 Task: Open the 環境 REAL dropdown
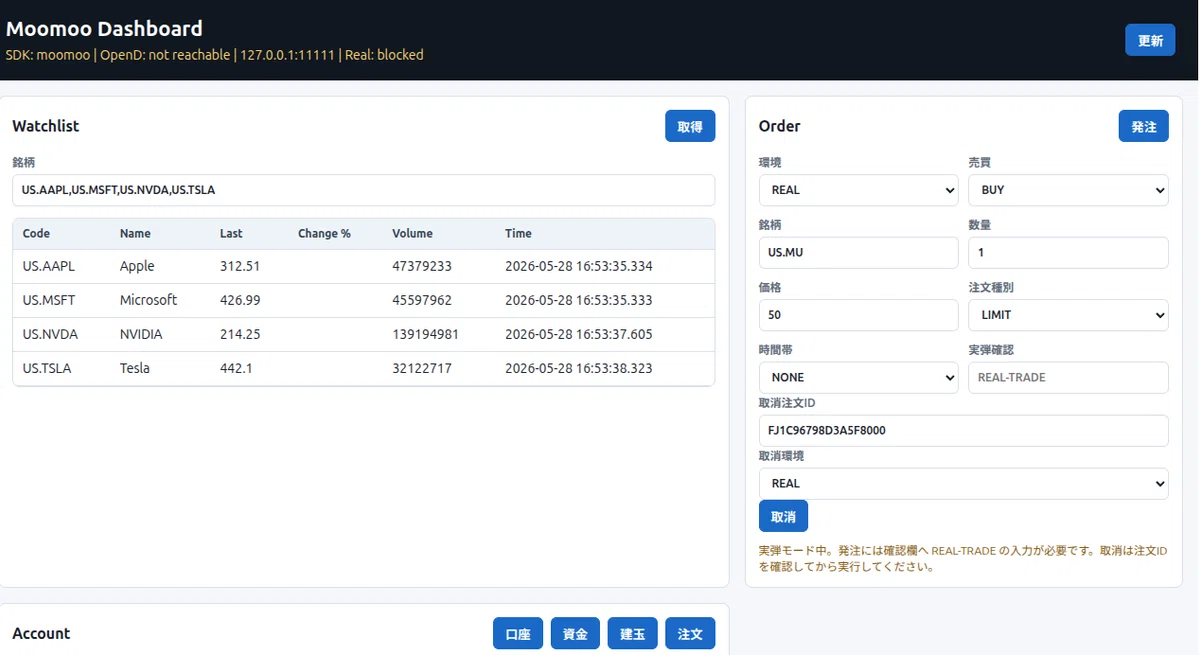tap(859, 190)
